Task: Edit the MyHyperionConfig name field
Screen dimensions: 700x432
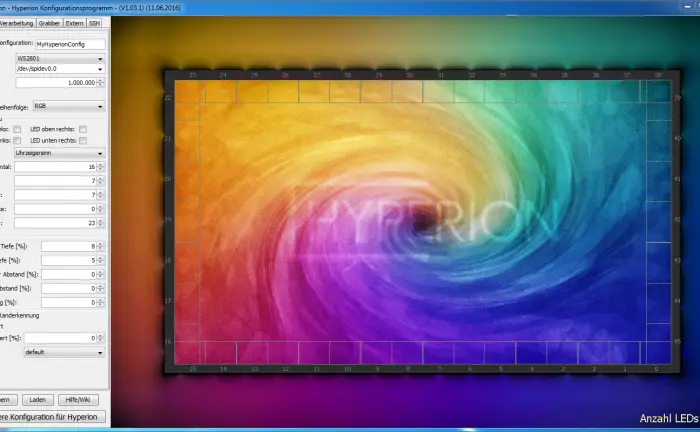Action: click(70, 44)
